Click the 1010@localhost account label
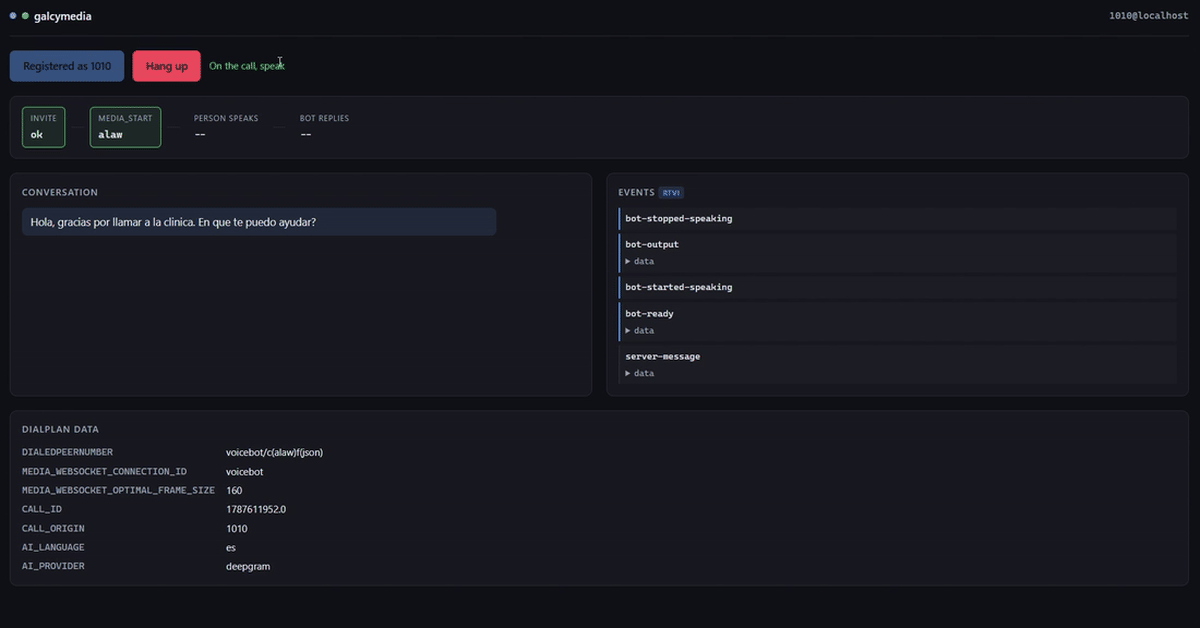Viewport: 1200px width, 628px height. pyautogui.click(x=1149, y=17)
